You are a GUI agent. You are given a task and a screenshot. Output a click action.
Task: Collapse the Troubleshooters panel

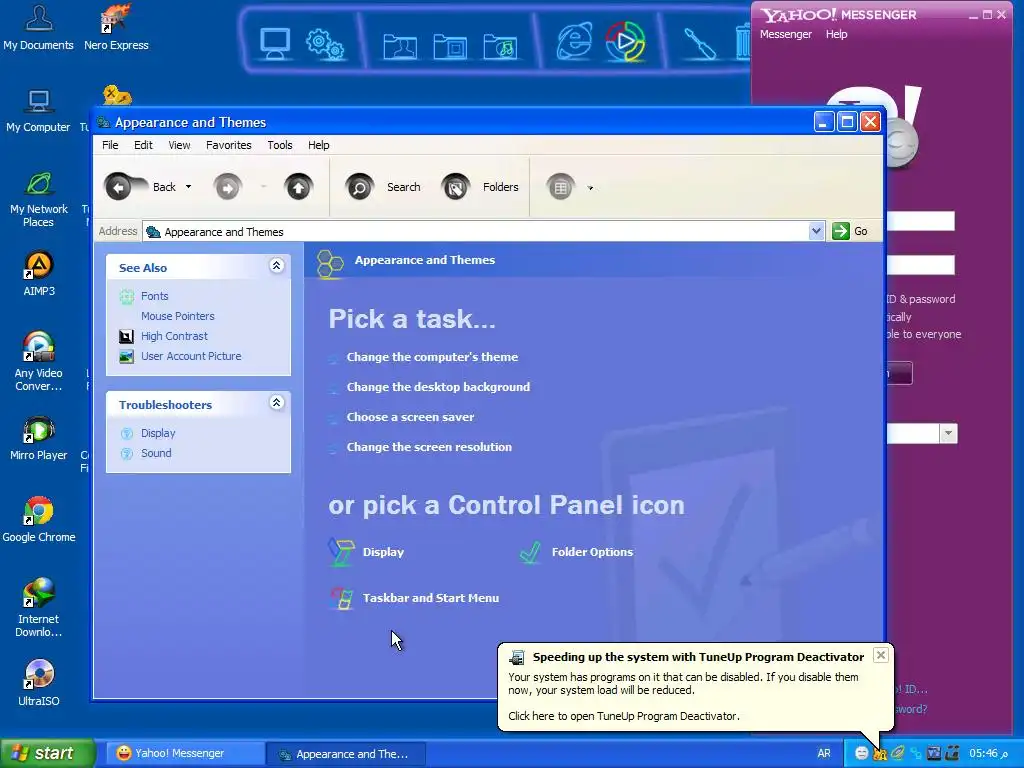[x=276, y=402]
